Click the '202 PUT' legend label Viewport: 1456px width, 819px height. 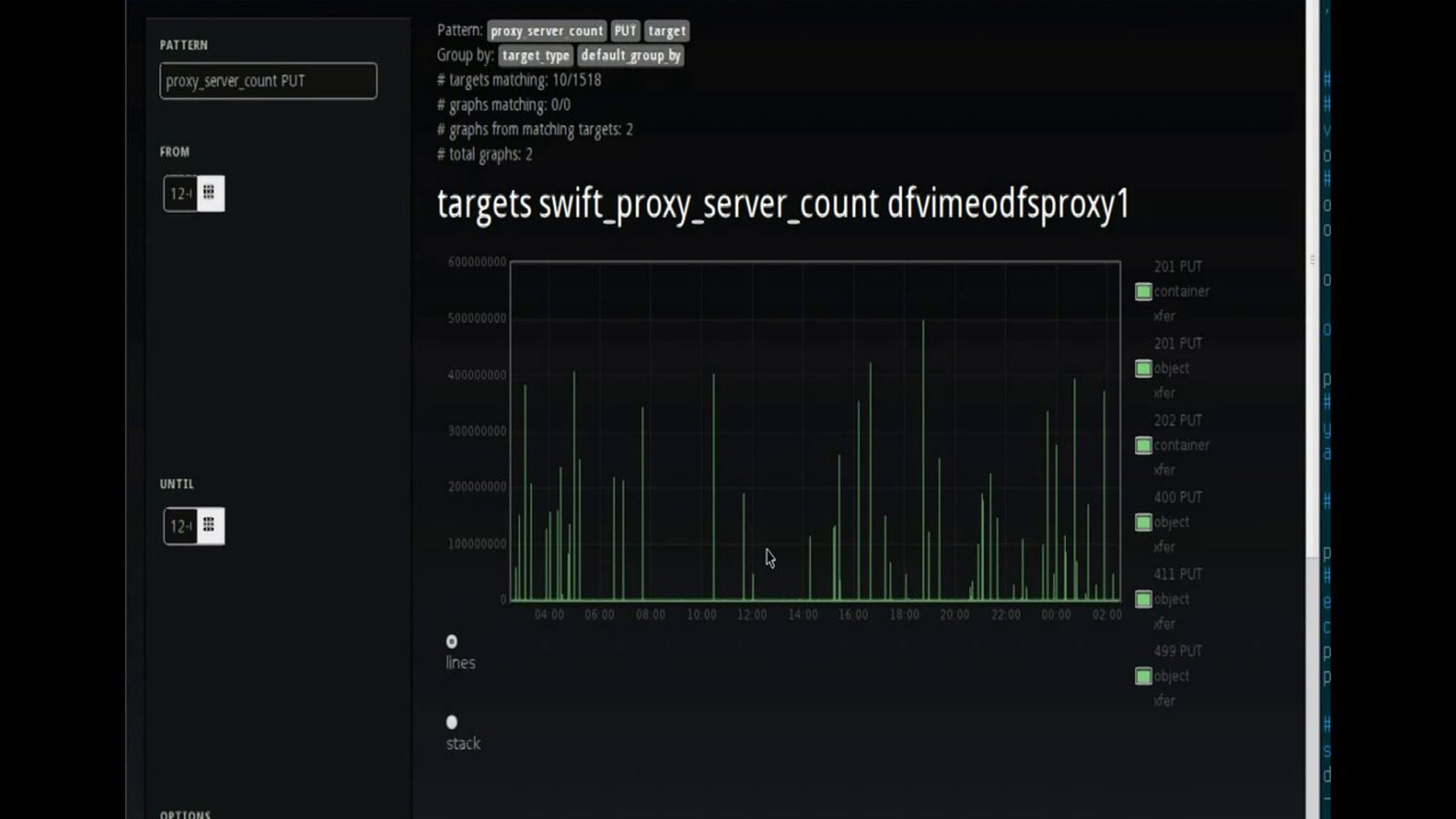(x=1178, y=420)
